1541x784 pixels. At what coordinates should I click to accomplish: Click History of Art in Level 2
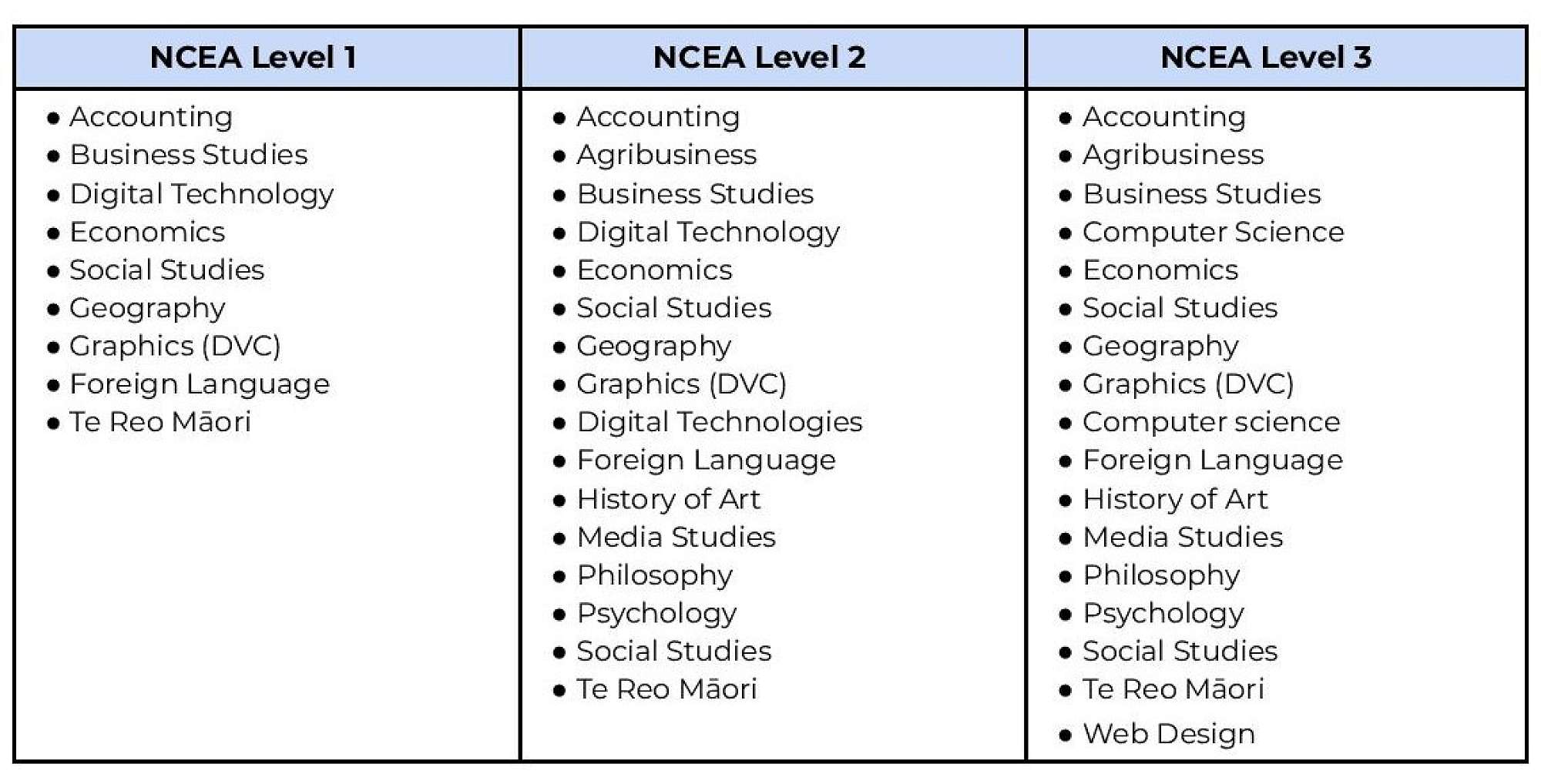coord(668,499)
